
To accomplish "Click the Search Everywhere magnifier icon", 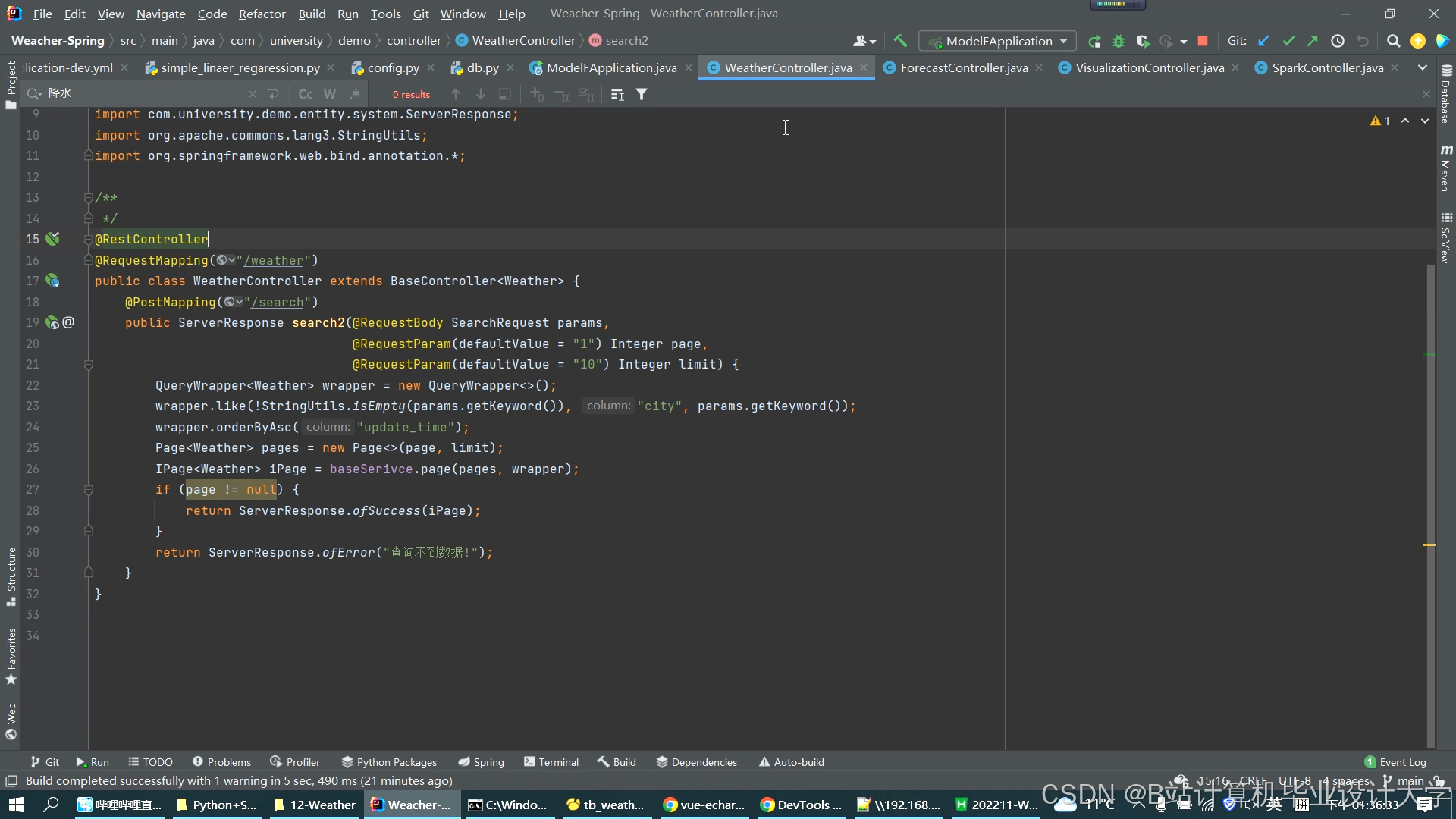I will 1393,41.
